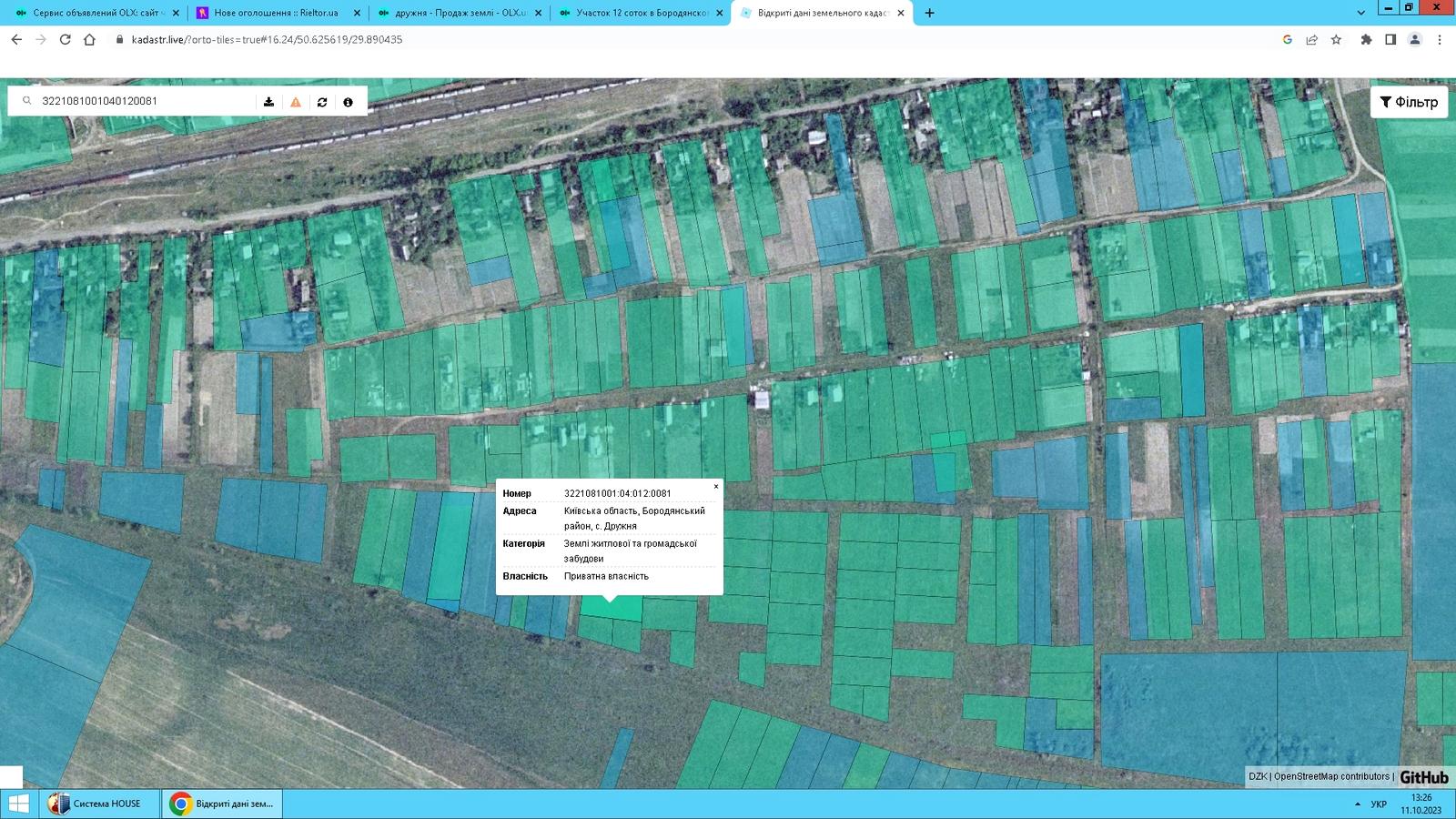The height and width of the screenshot is (819, 1456).
Task: Show hidden system tray icons
Action: coord(1358,804)
